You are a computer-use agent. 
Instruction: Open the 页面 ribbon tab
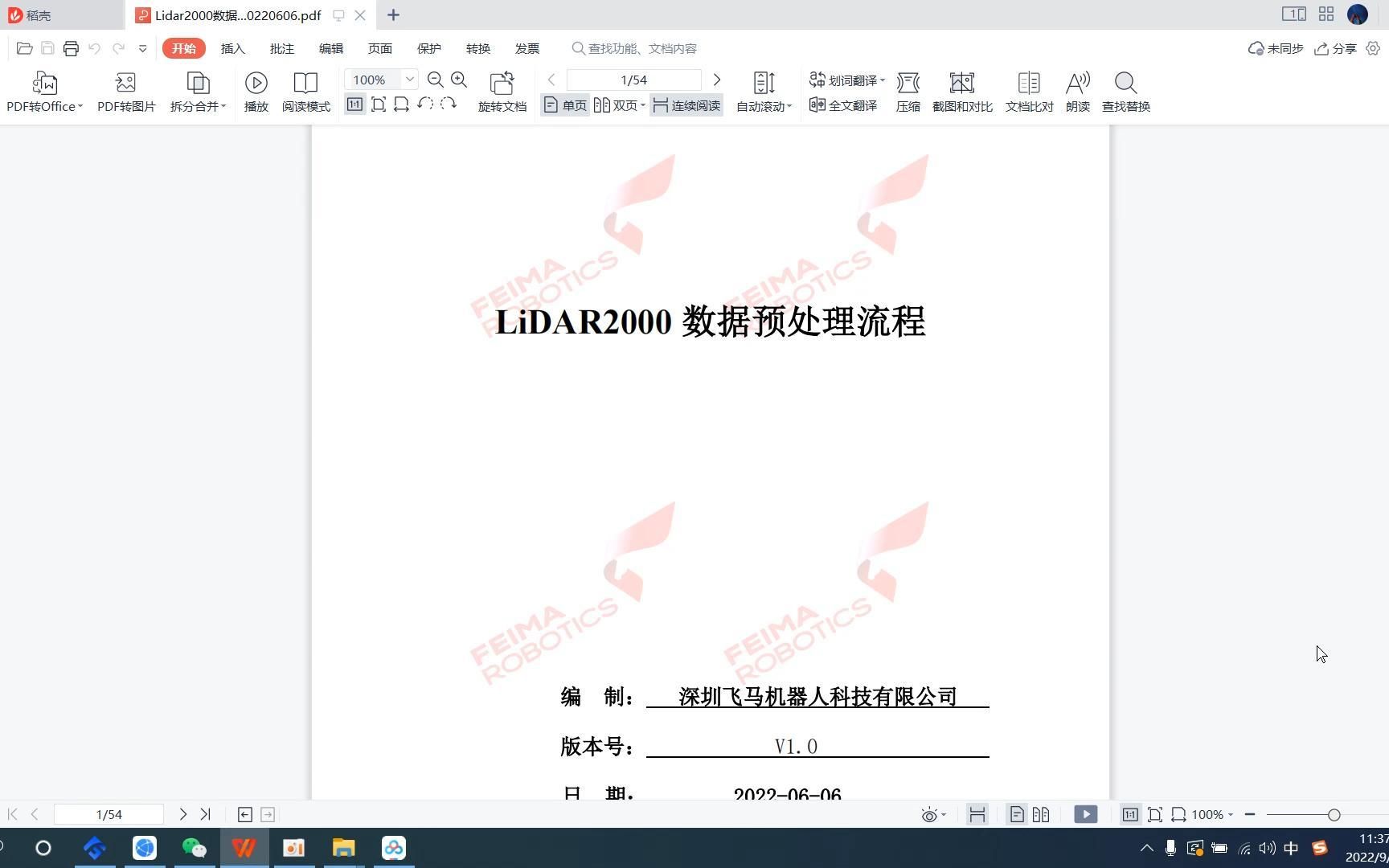point(380,48)
